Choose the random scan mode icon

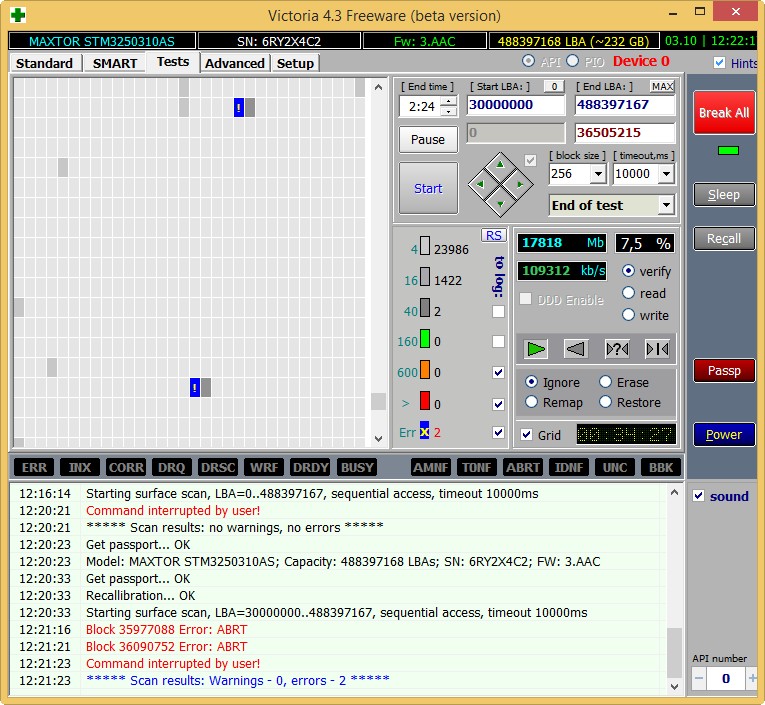(x=617, y=348)
